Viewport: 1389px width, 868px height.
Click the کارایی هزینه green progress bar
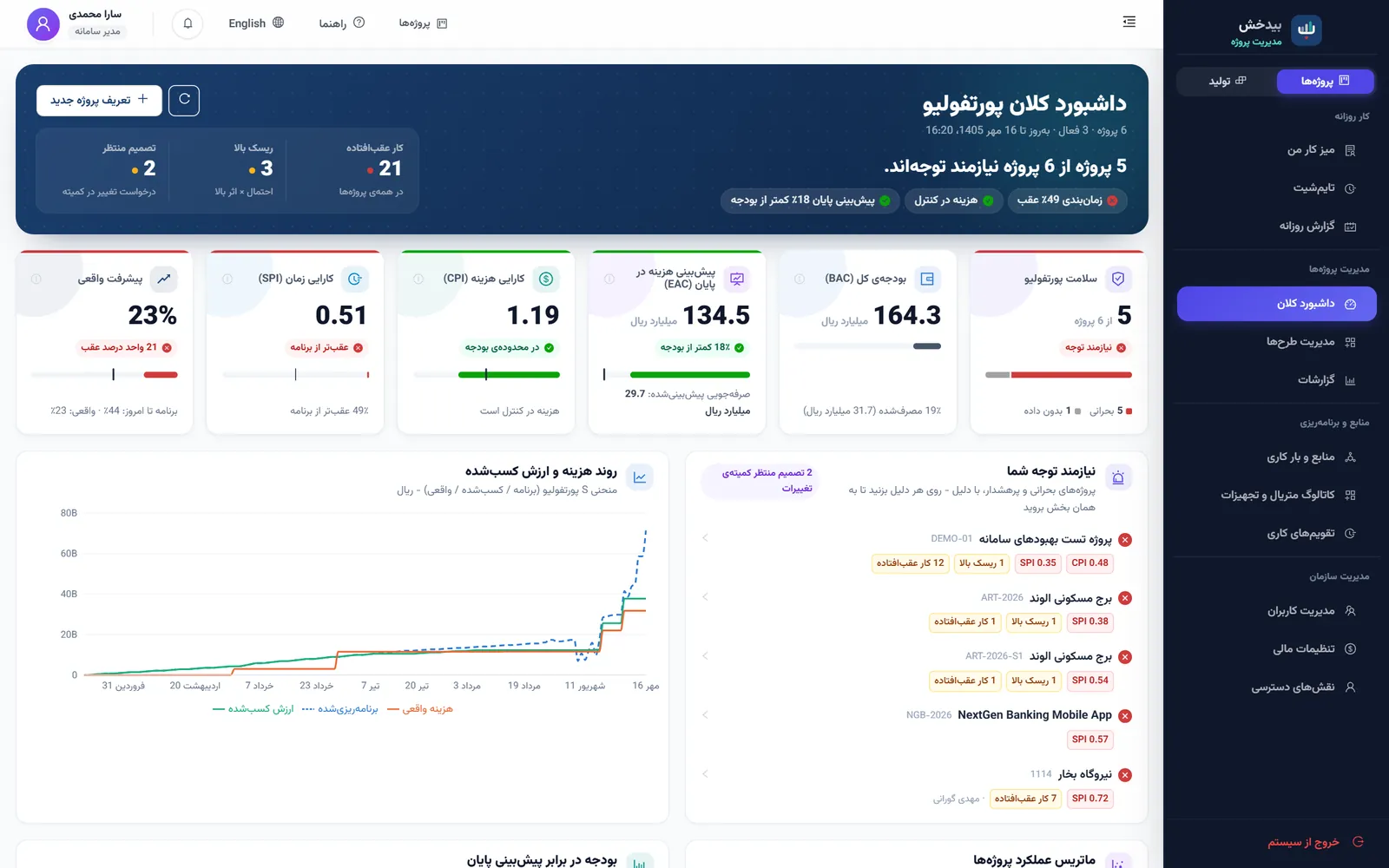pyautogui.click(x=509, y=375)
